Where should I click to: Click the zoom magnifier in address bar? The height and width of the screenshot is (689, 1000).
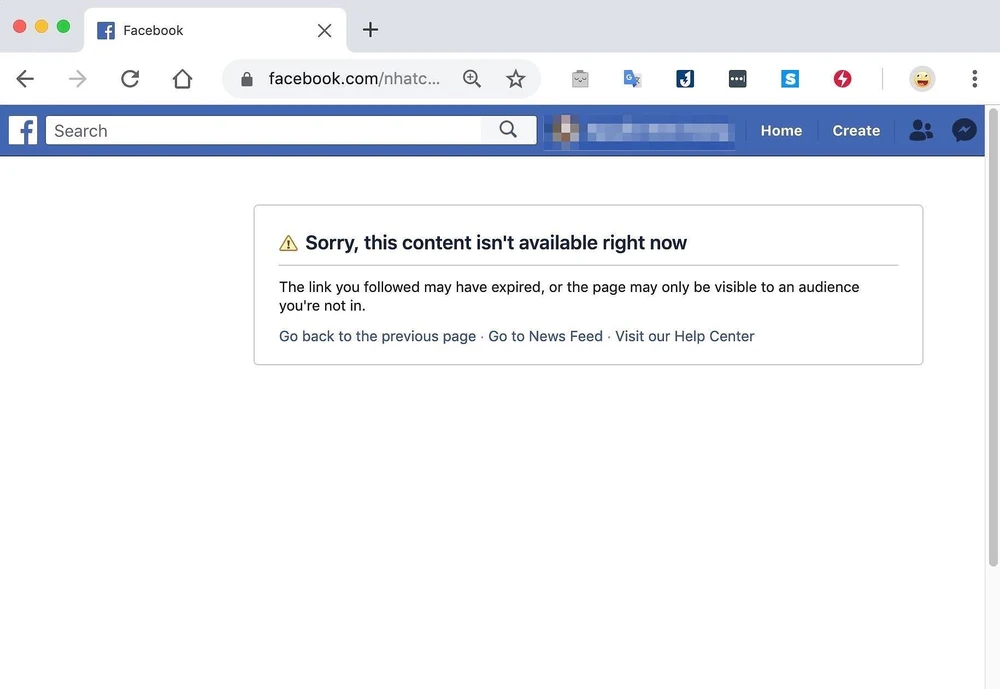pyautogui.click(x=472, y=78)
